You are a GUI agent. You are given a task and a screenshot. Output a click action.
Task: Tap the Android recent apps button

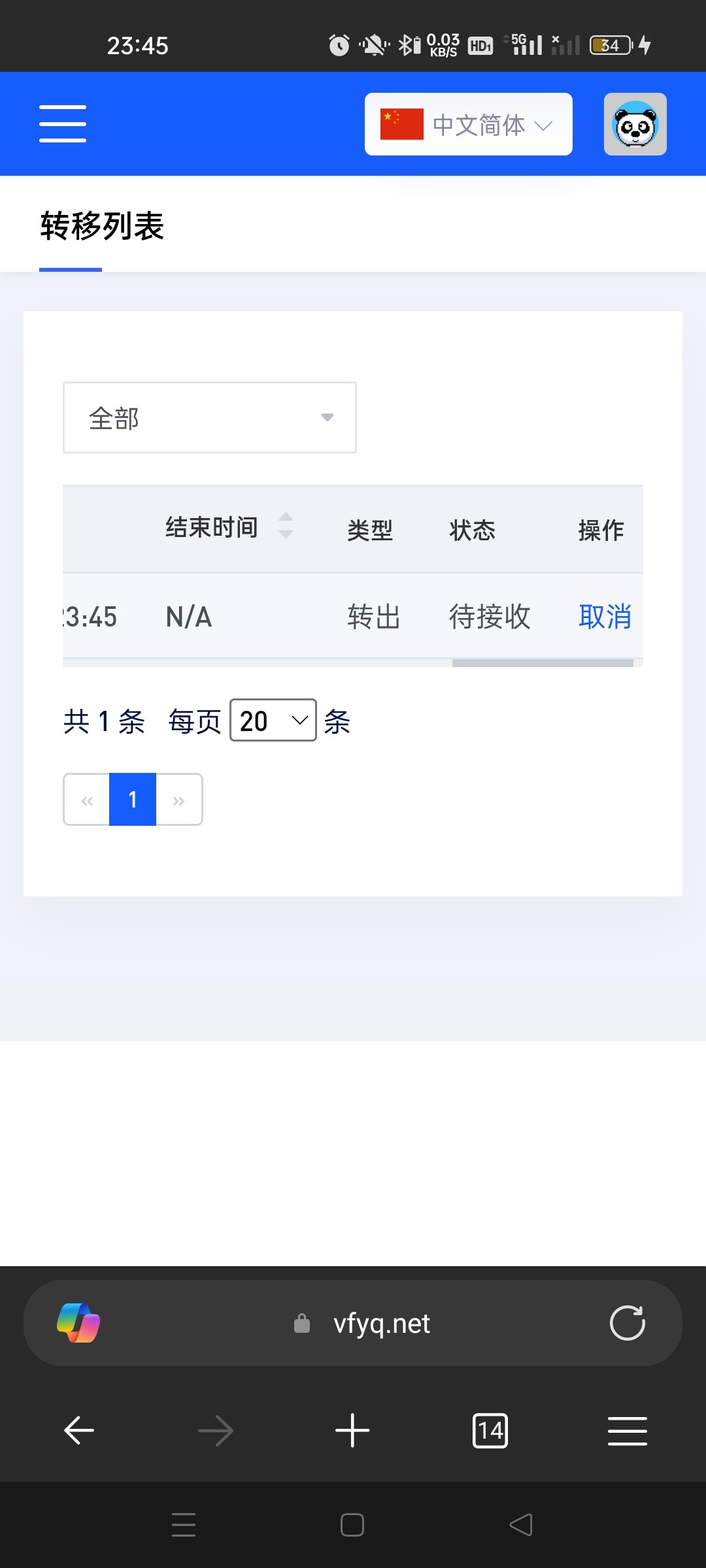click(184, 1525)
